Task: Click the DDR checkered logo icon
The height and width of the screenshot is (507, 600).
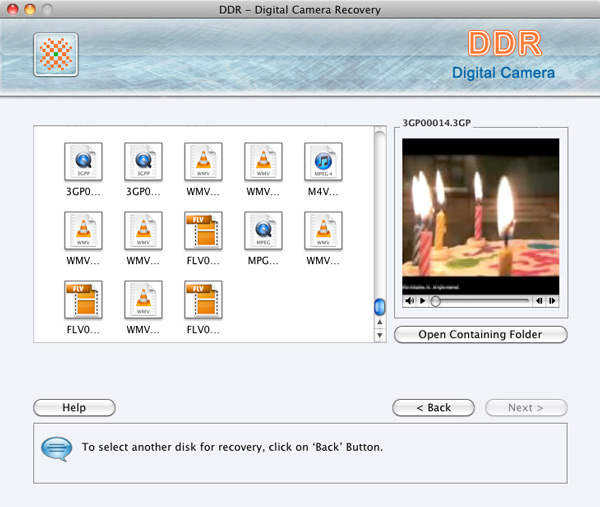Action: tap(56, 55)
